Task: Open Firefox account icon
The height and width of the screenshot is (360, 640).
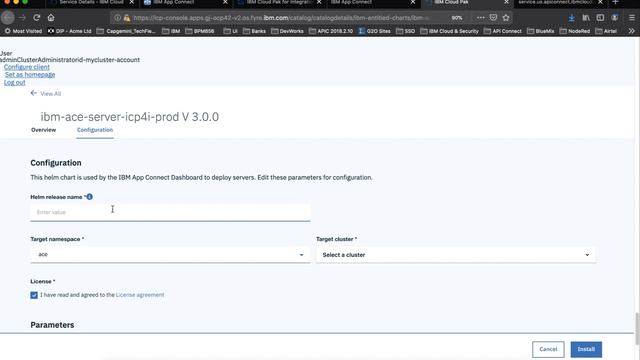Action: coord(614,18)
